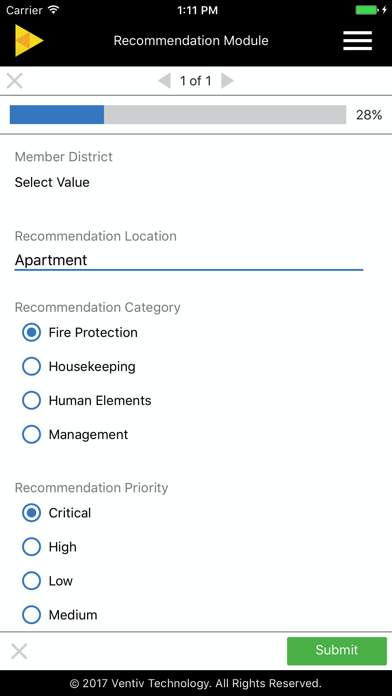This screenshot has height=696, width=392.
Task: Tap the battery status icon
Action: [367, 10]
